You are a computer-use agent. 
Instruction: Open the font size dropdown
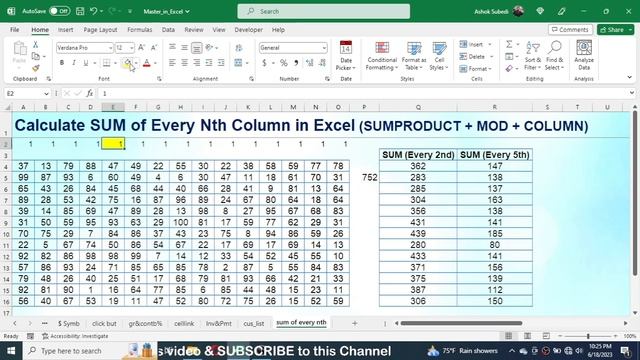coord(131,48)
